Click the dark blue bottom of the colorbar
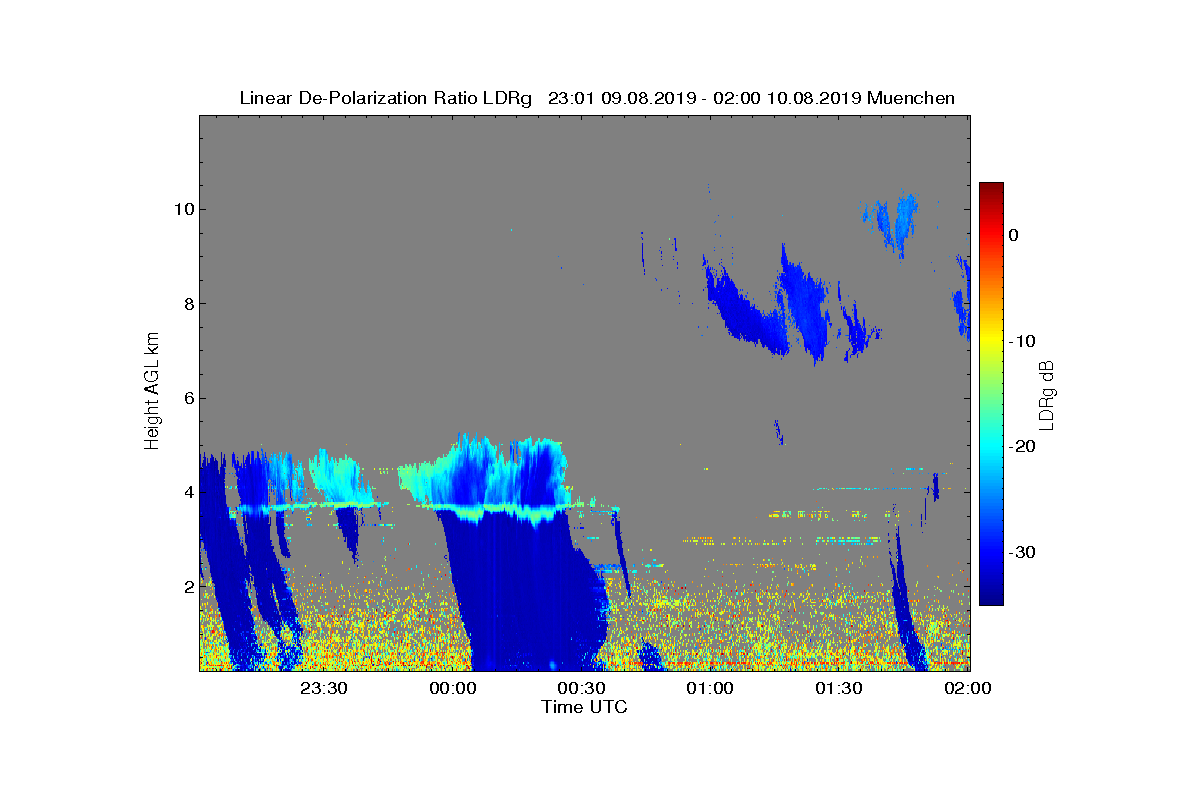This screenshot has width=1200, height=800. (x=991, y=597)
